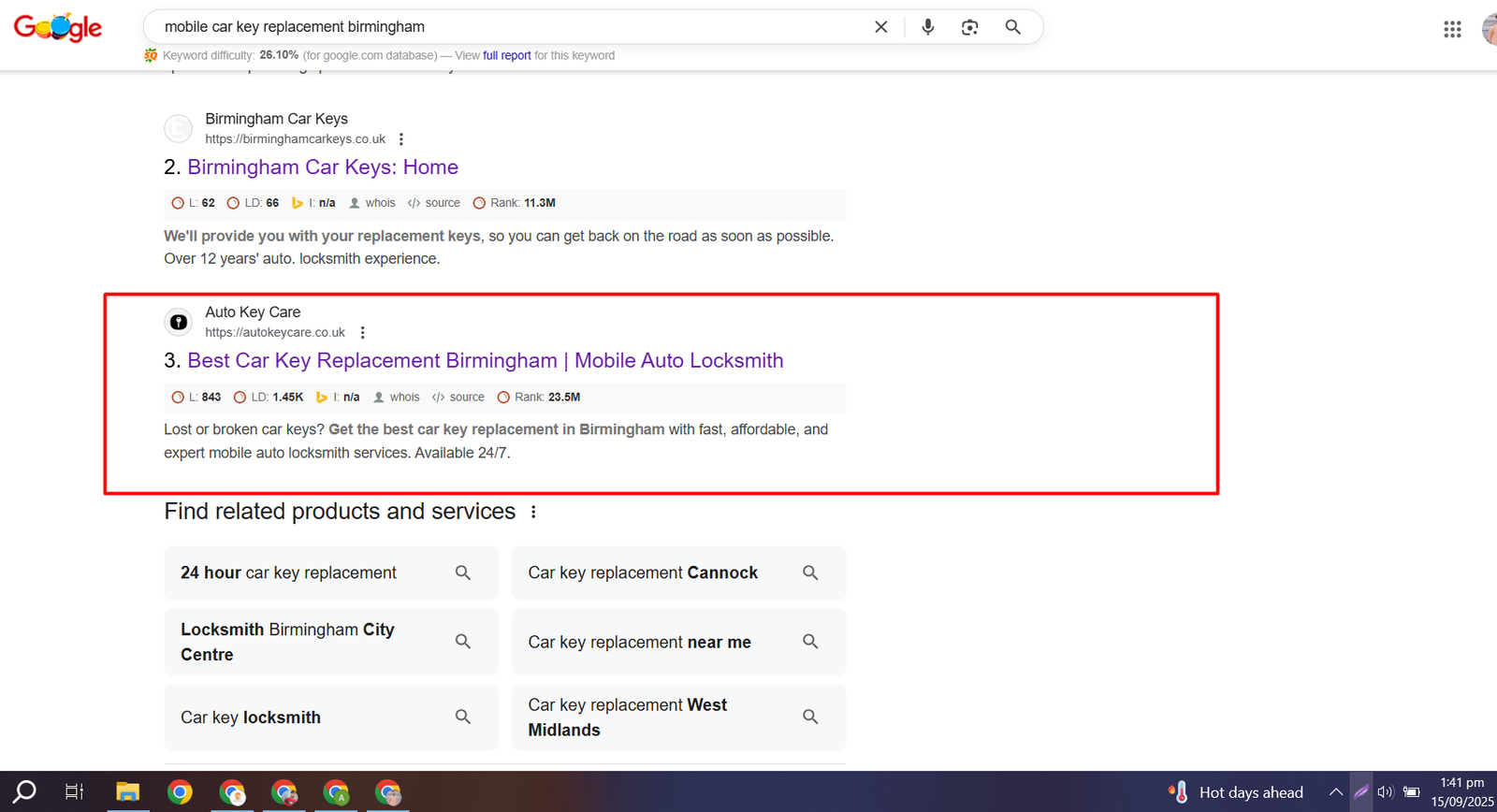Image resolution: width=1497 pixels, height=812 pixels.
Task: Click the full report link for keyword
Action: (x=506, y=56)
